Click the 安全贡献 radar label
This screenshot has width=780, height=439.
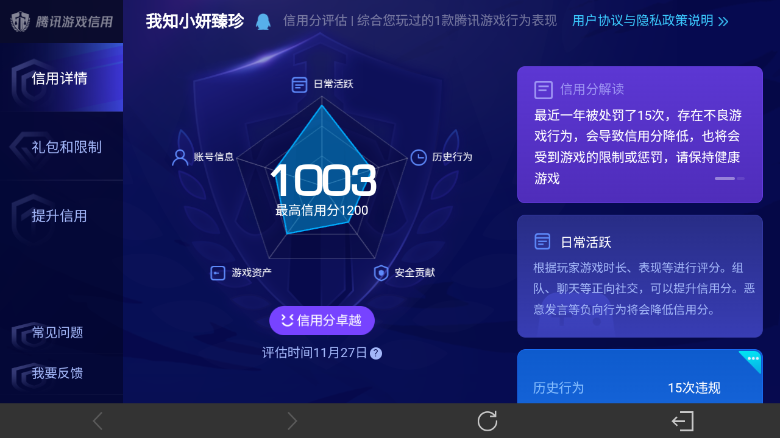[x=414, y=272]
